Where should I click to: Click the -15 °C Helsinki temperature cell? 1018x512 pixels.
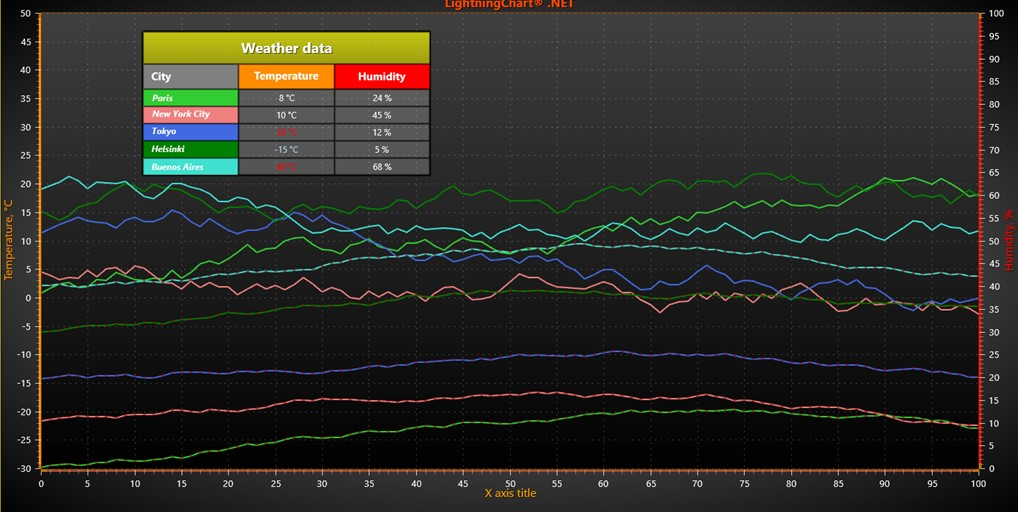(286, 149)
